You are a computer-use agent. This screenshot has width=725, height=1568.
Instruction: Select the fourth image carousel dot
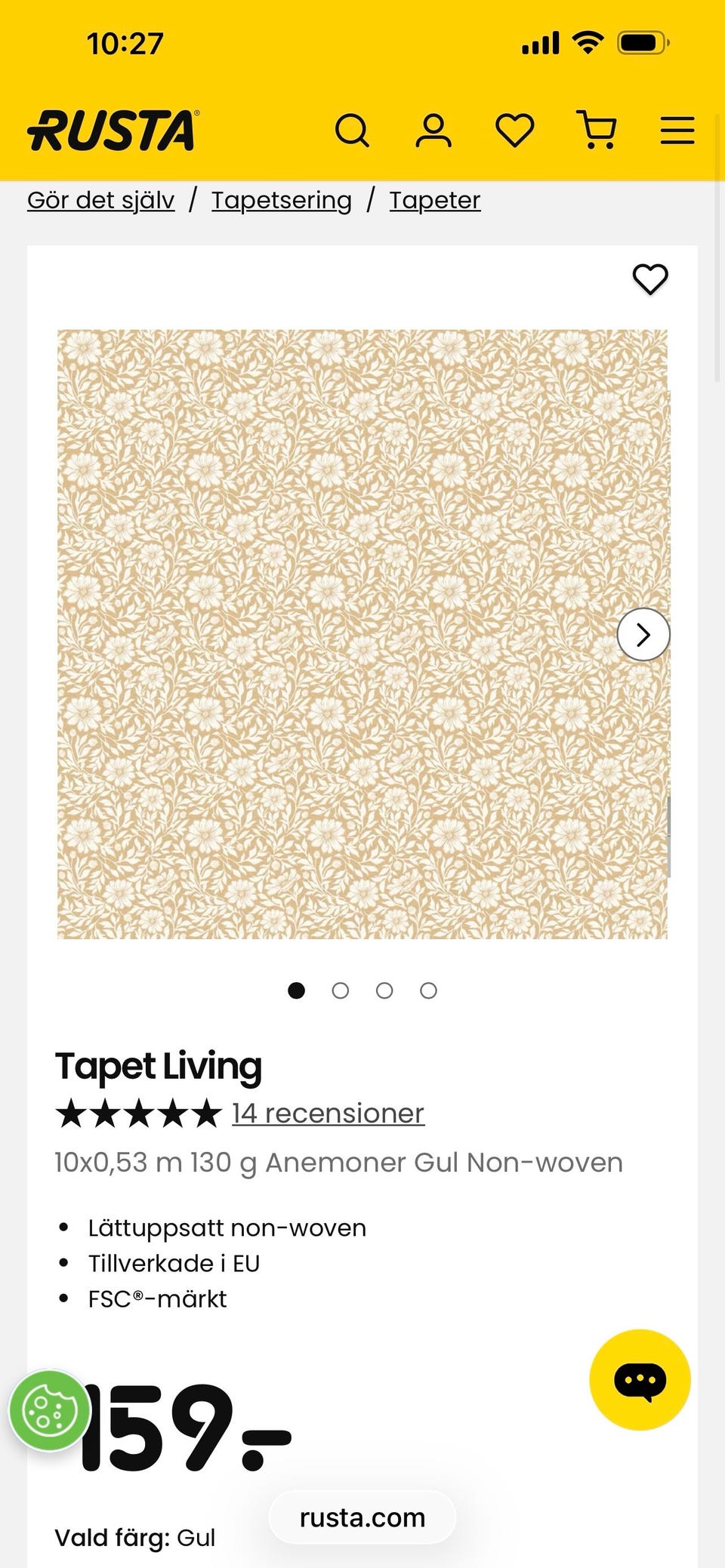pyautogui.click(x=428, y=990)
